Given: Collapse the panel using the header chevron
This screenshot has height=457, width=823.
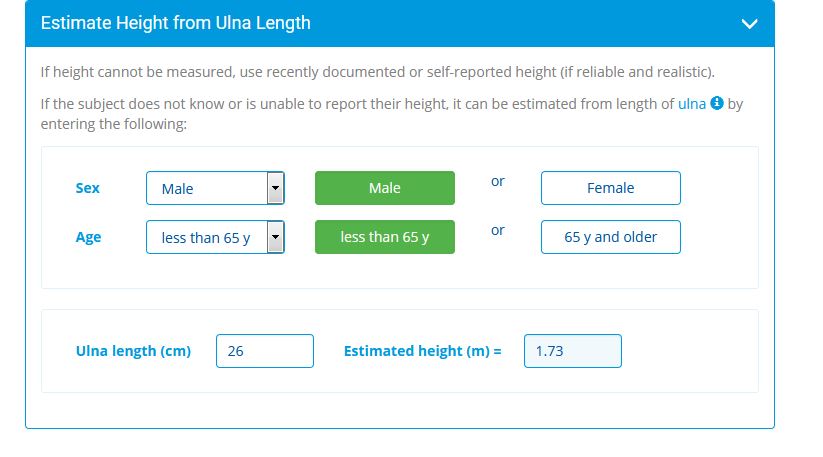Looking at the screenshot, I should point(749,24).
